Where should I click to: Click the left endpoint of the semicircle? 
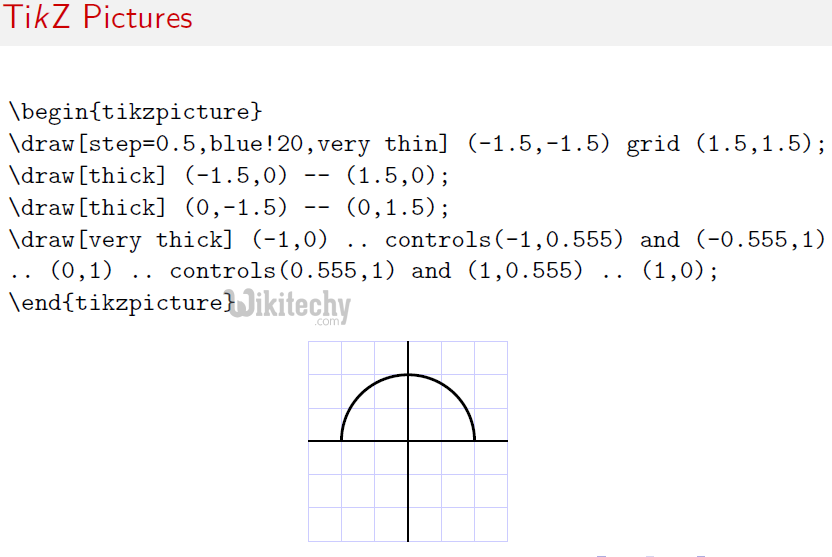point(342,440)
